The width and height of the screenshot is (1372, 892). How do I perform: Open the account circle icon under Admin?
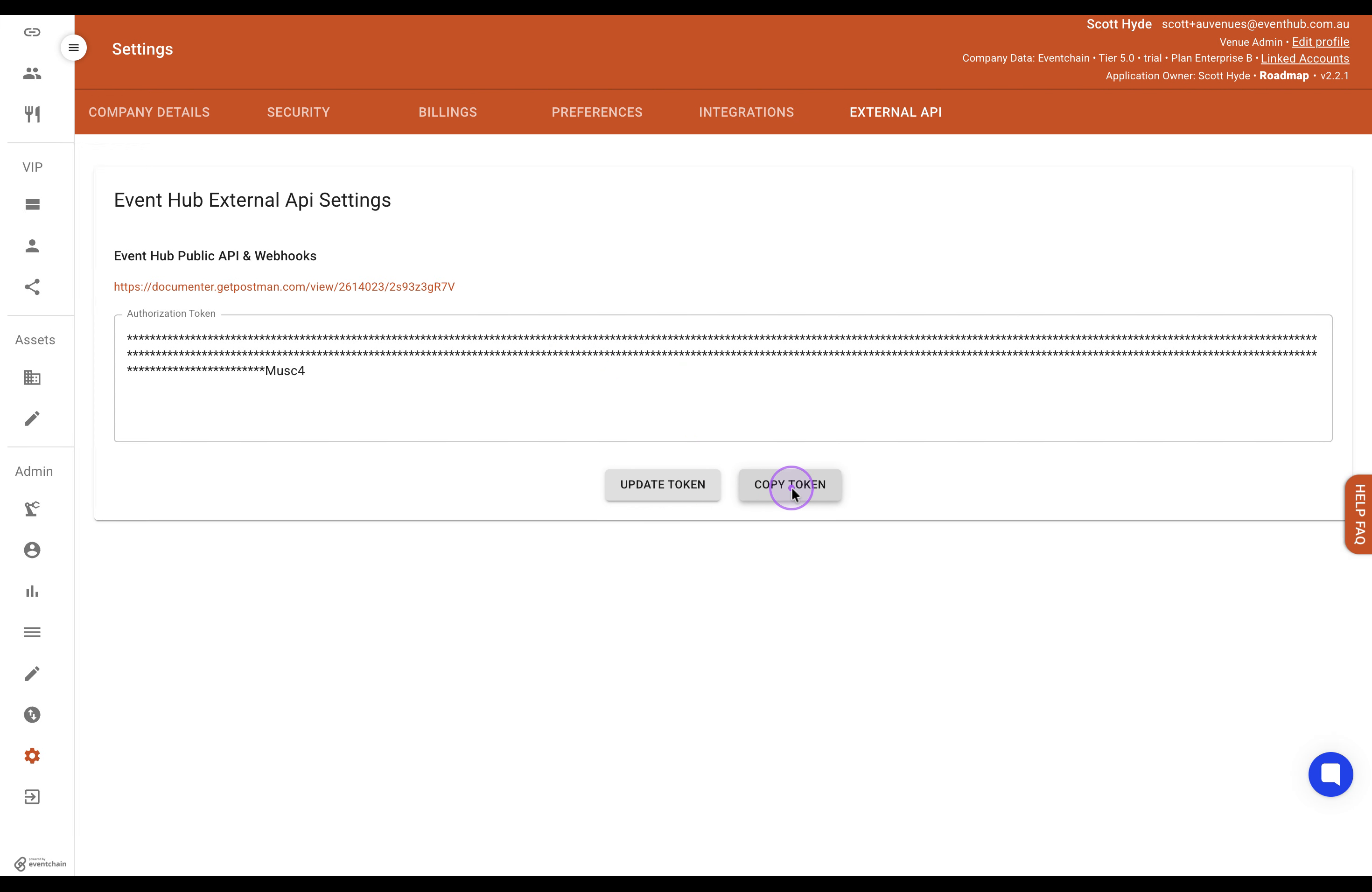[32, 551]
